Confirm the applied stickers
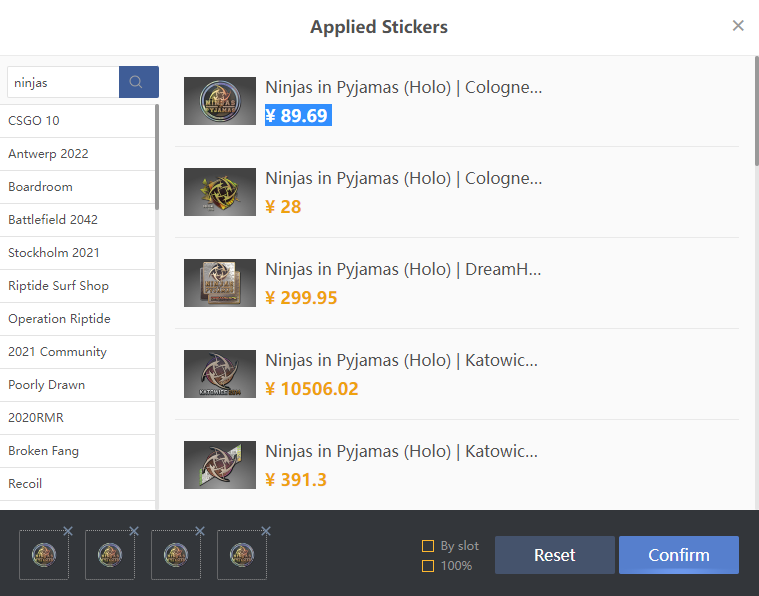Screen dimensions: 759x596 (x=678, y=555)
